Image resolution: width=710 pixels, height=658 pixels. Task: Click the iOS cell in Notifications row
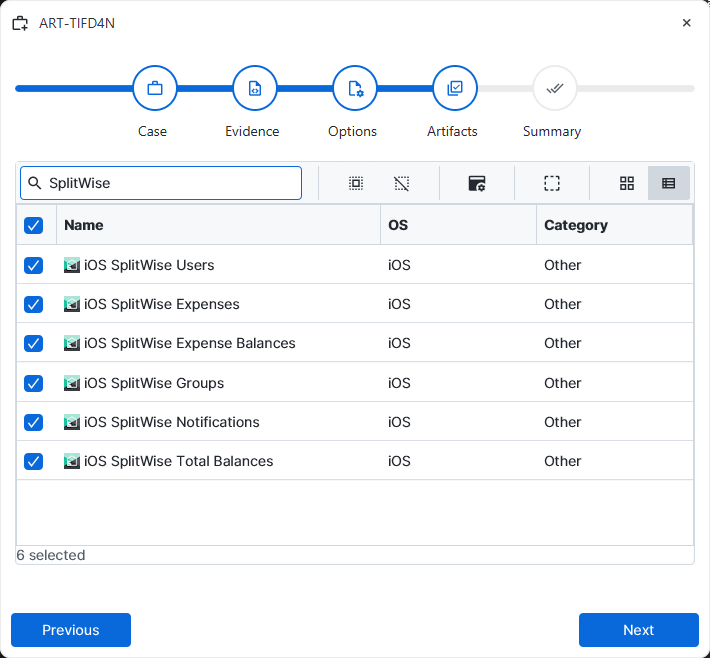[x=399, y=422]
